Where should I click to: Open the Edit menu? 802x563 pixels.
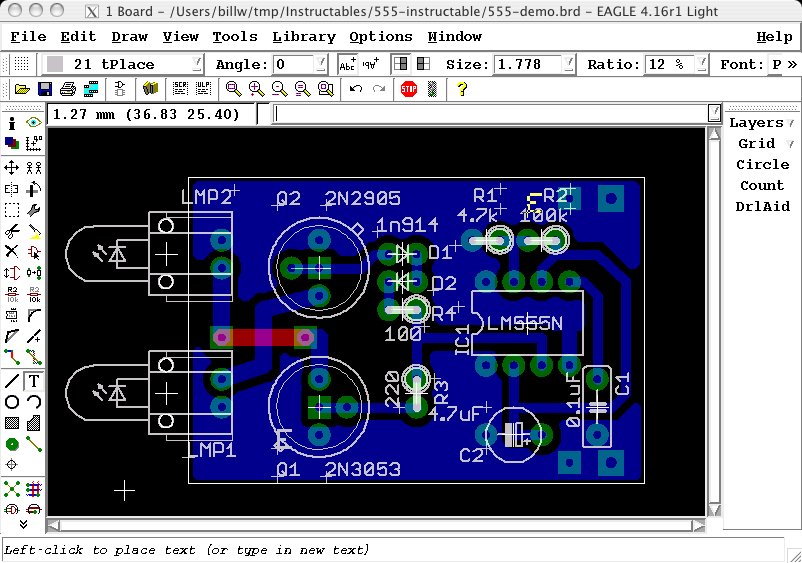78,37
